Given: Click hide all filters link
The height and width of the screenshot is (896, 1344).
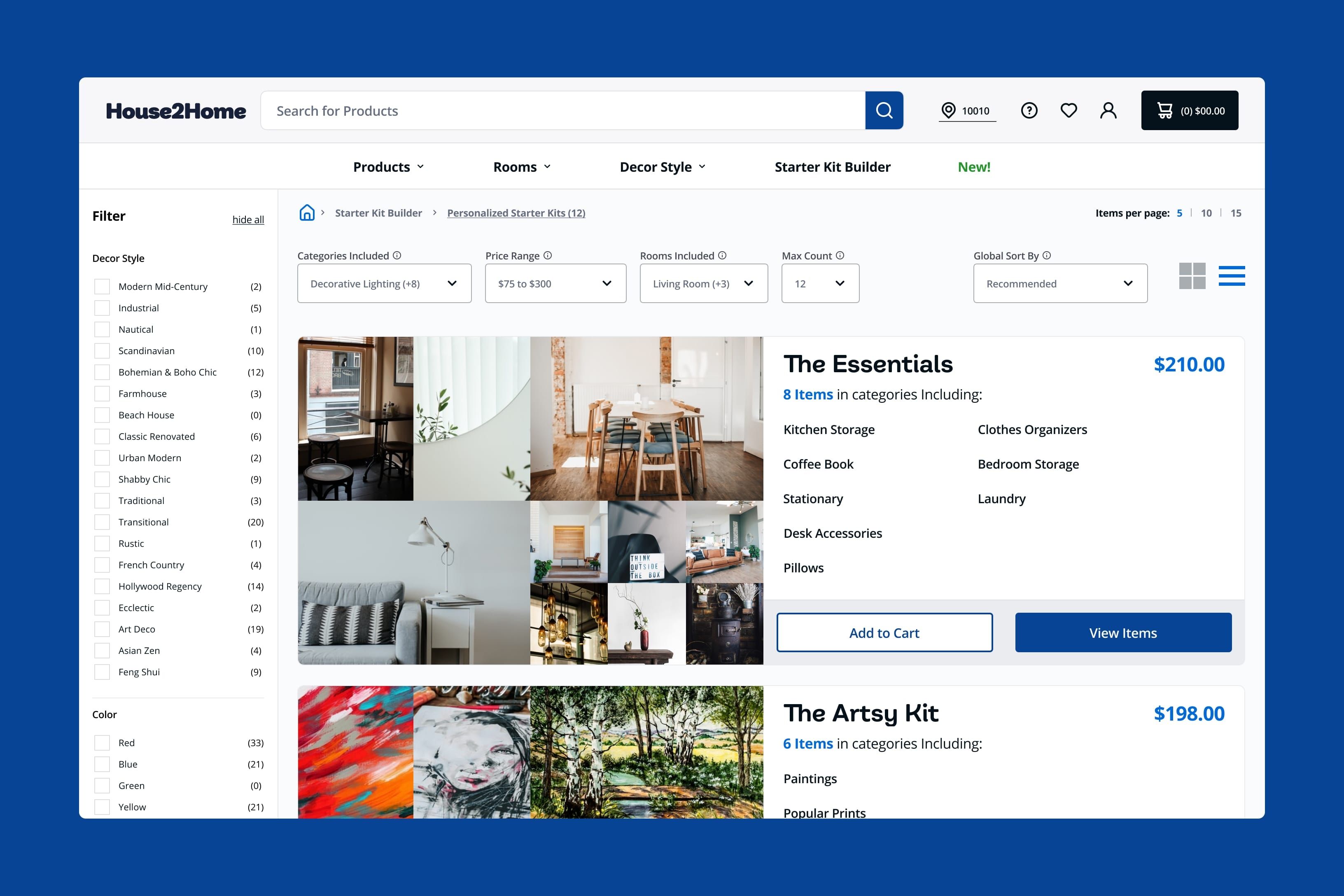Looking at the screenshot, I should 248,219.
